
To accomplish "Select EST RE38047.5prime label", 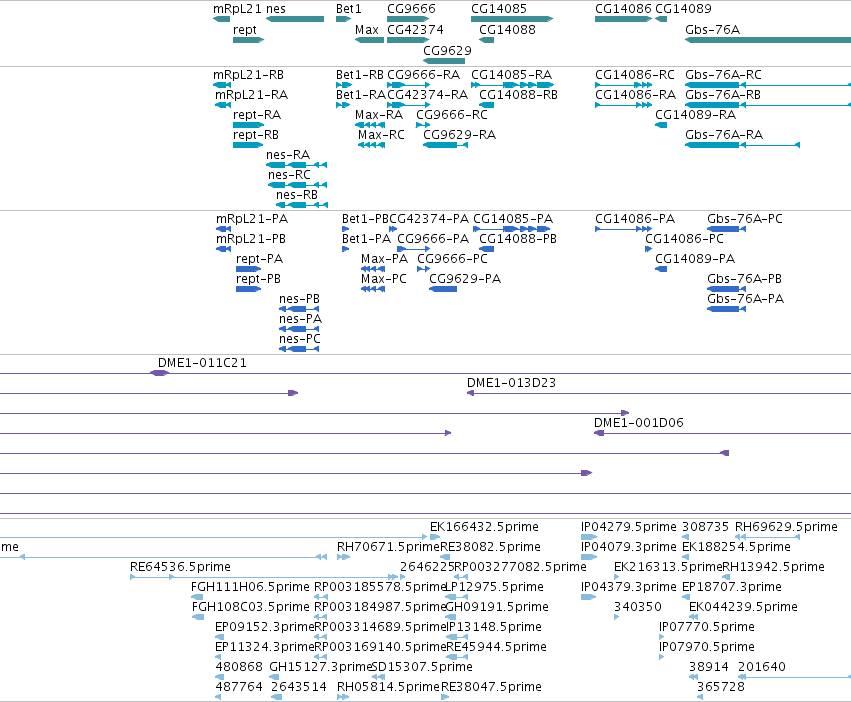I will coord(491,687).
